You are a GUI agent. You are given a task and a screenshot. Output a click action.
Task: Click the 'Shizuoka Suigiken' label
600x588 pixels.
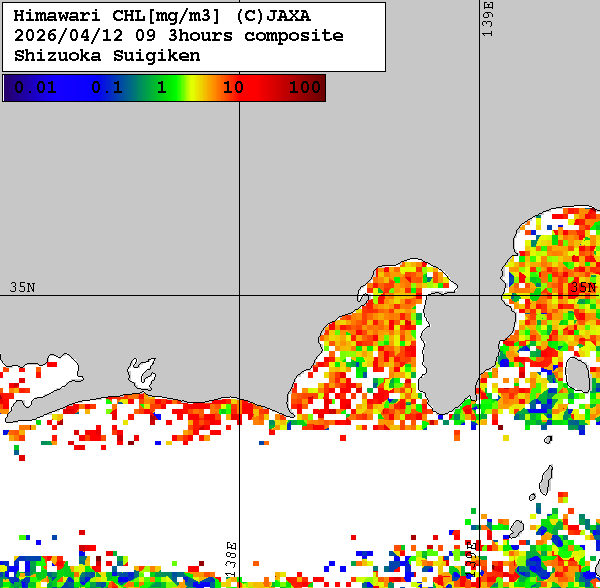107,56
